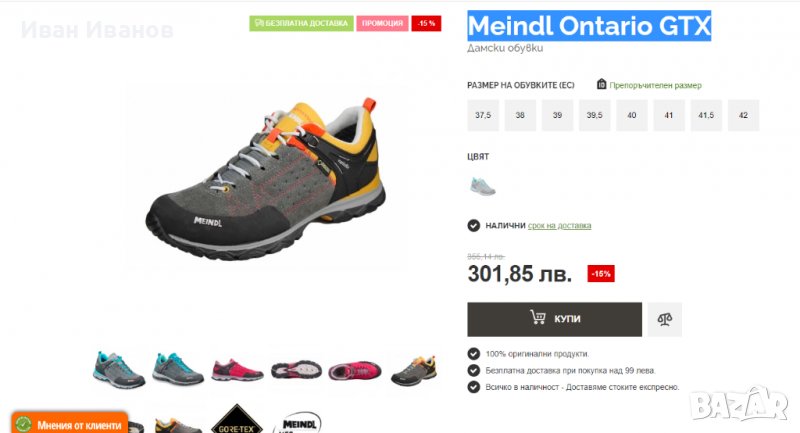Image resolution: width=800 pixels, height=433 pixels.
Task: Select shoe size 42
Action: pyautogui.click(x=743, y=115)
